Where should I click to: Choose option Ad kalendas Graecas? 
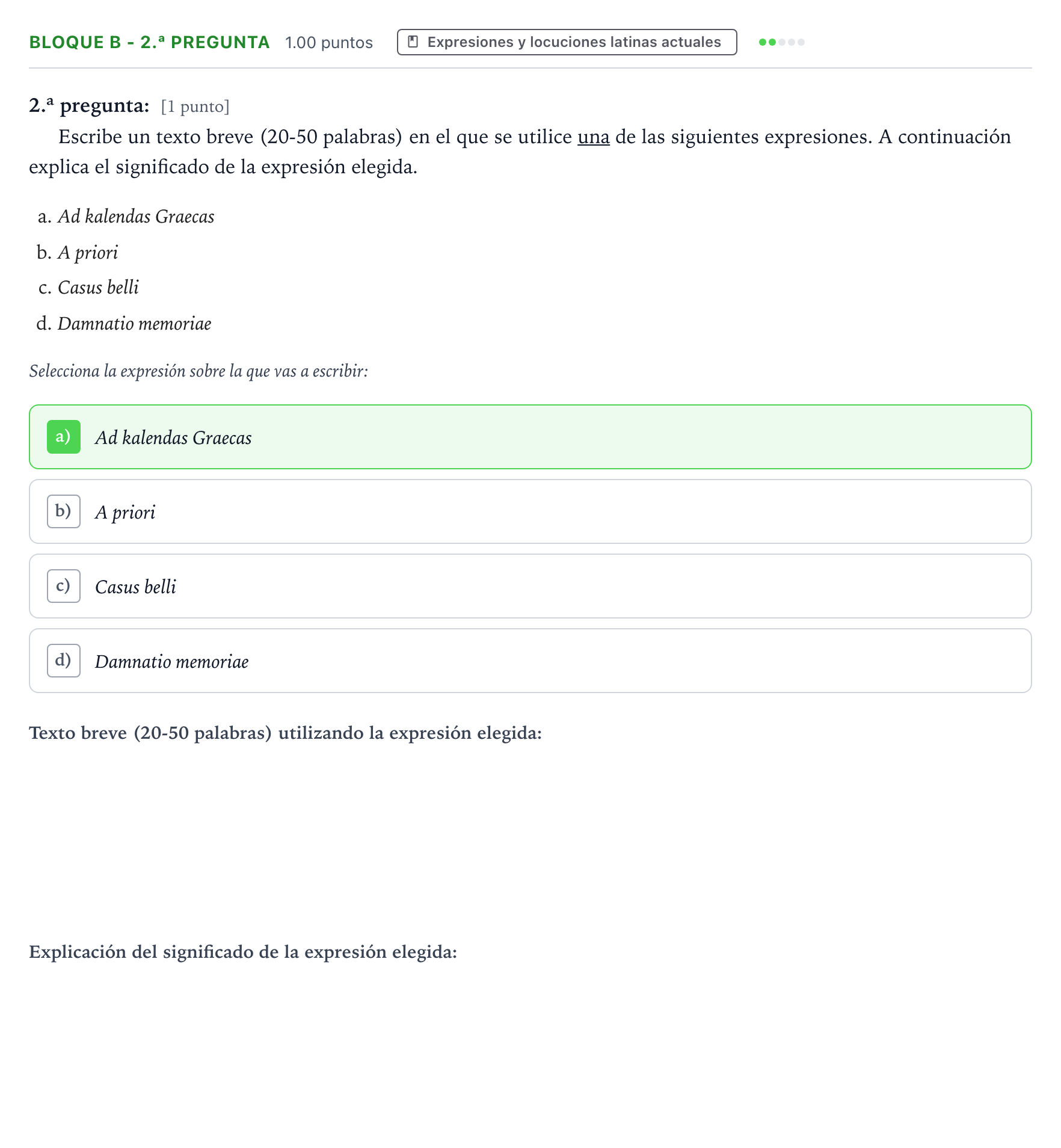[x=530, y=437]
